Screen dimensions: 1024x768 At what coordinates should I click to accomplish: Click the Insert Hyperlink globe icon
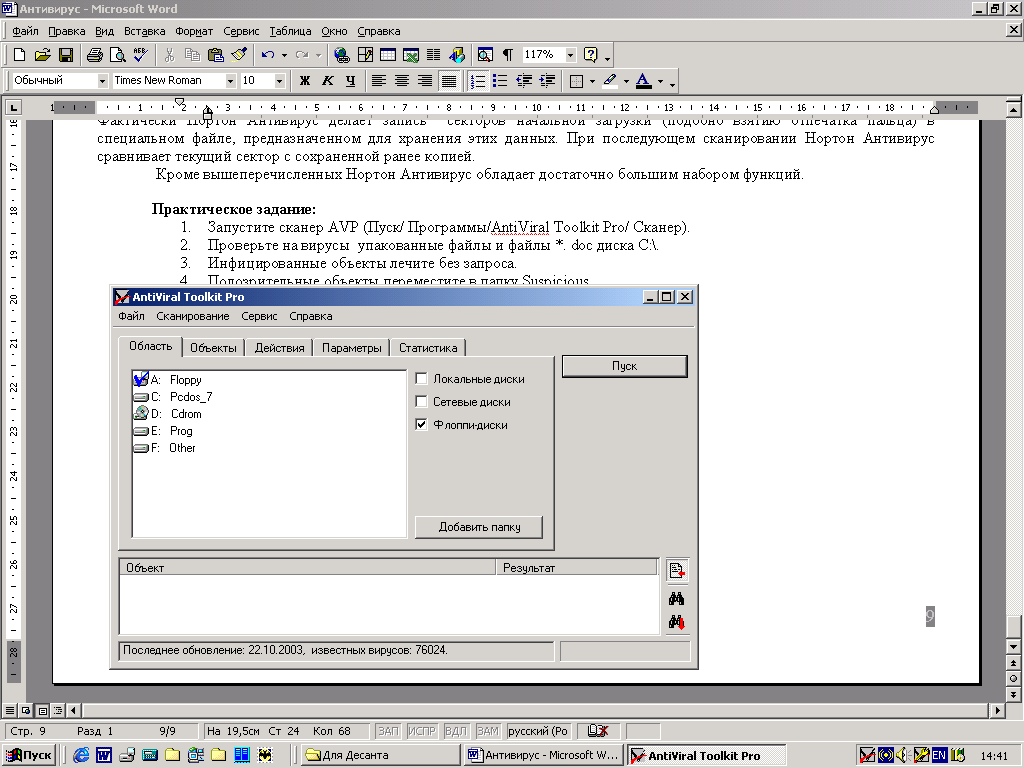point(342,55)
